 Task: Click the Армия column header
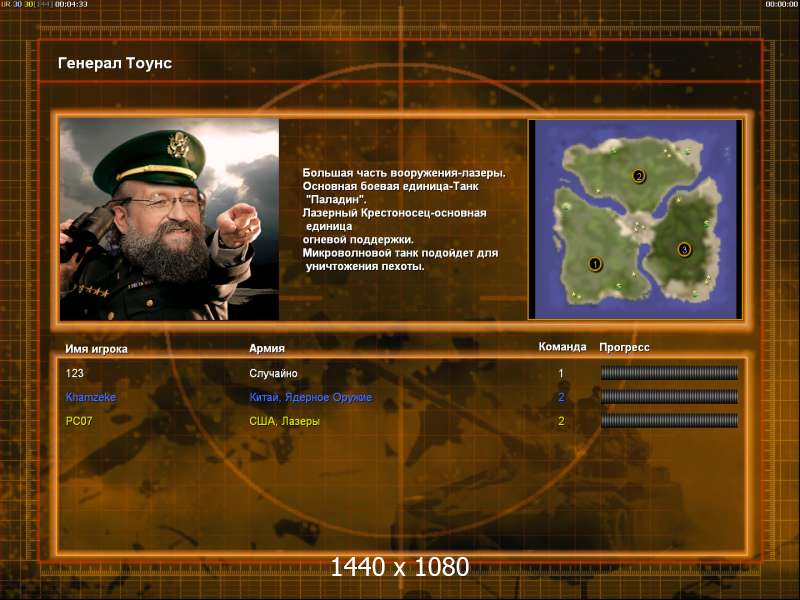click(x=267, y=348)
